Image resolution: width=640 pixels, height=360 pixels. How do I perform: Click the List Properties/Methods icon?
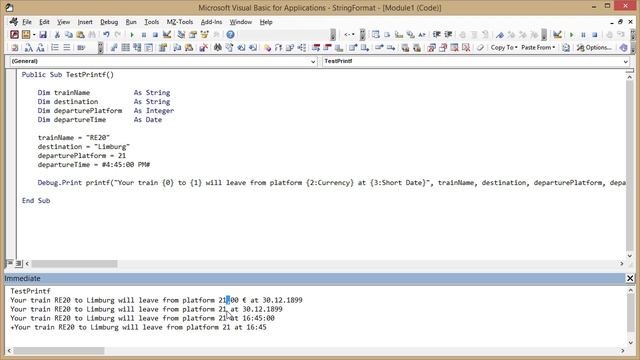(x=376, y=35)
